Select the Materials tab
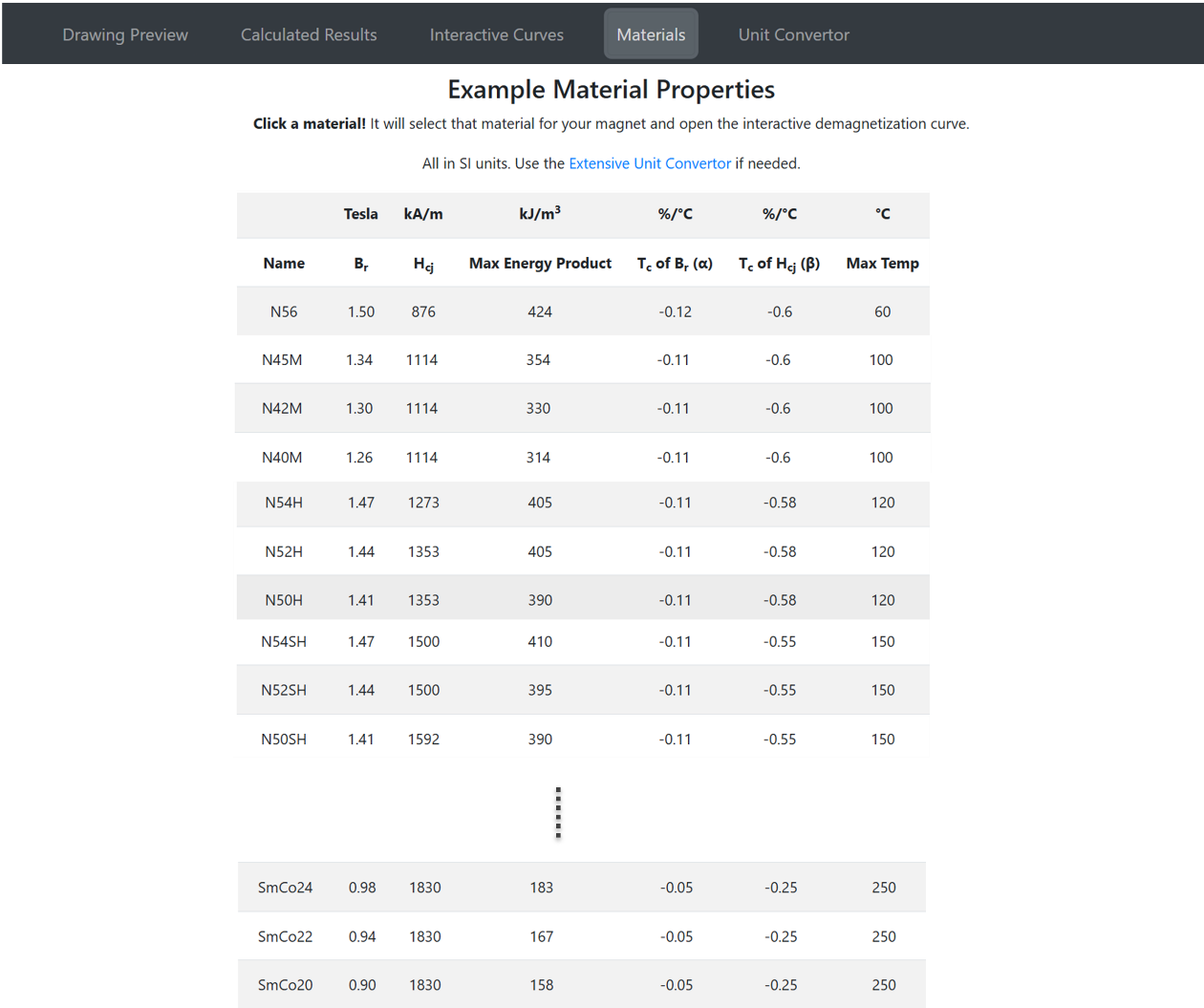Viewport: 1204px width, 1008px height. pos(651,34)
